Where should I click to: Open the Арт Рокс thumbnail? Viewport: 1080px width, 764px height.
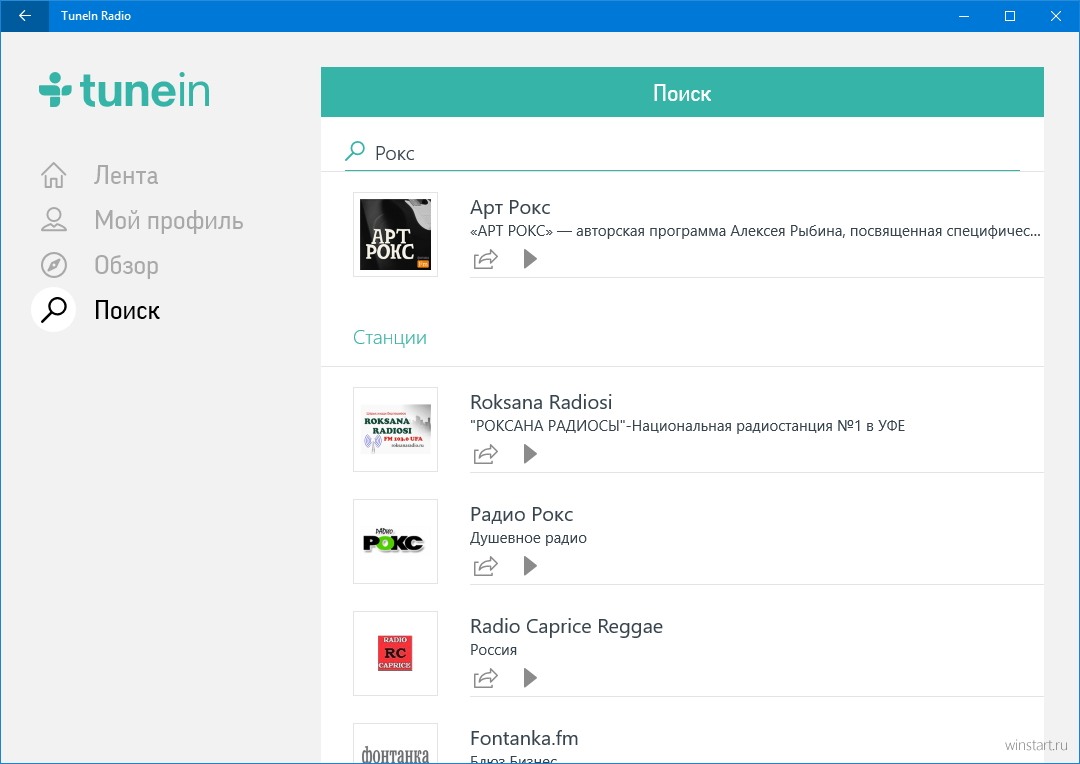click(x=395, y=234)
